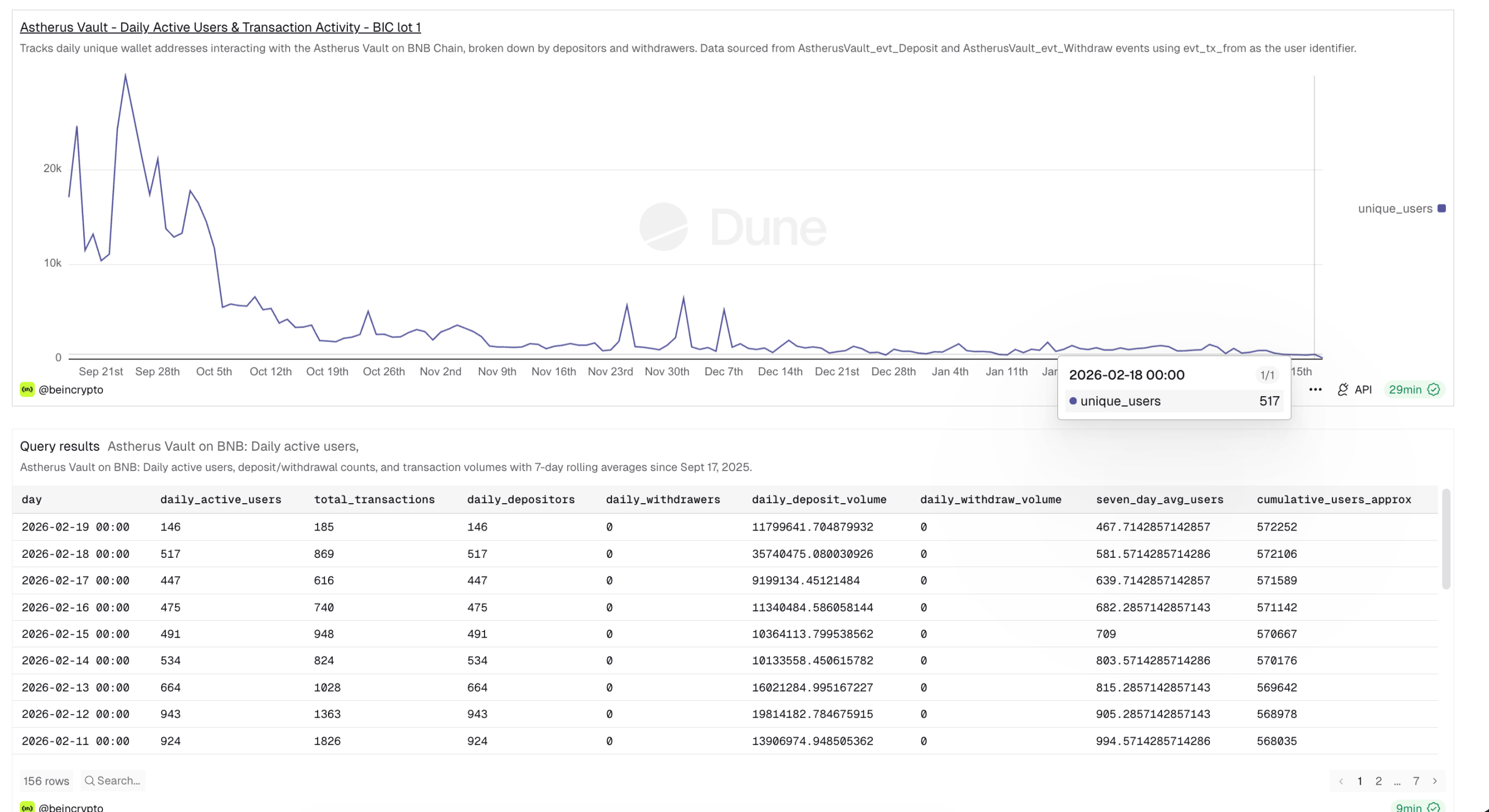The height and width of the screenshot is (812, 1489).
Task: Toggle unique_users series in chart legend
Action: (1394, 209)
